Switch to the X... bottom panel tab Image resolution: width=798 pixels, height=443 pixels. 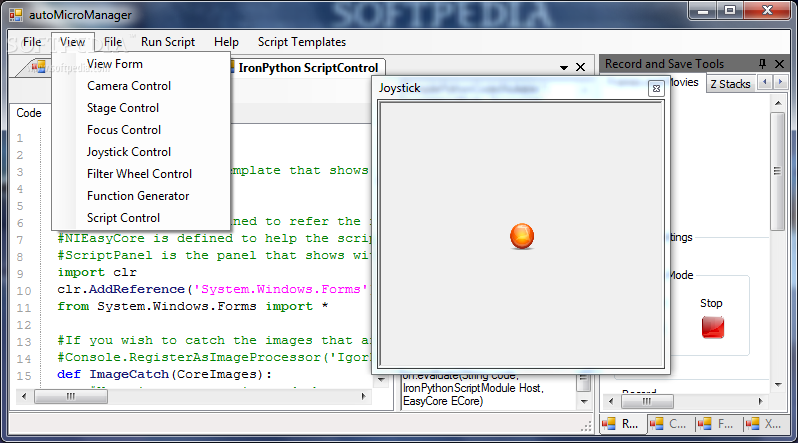point(765,424)
